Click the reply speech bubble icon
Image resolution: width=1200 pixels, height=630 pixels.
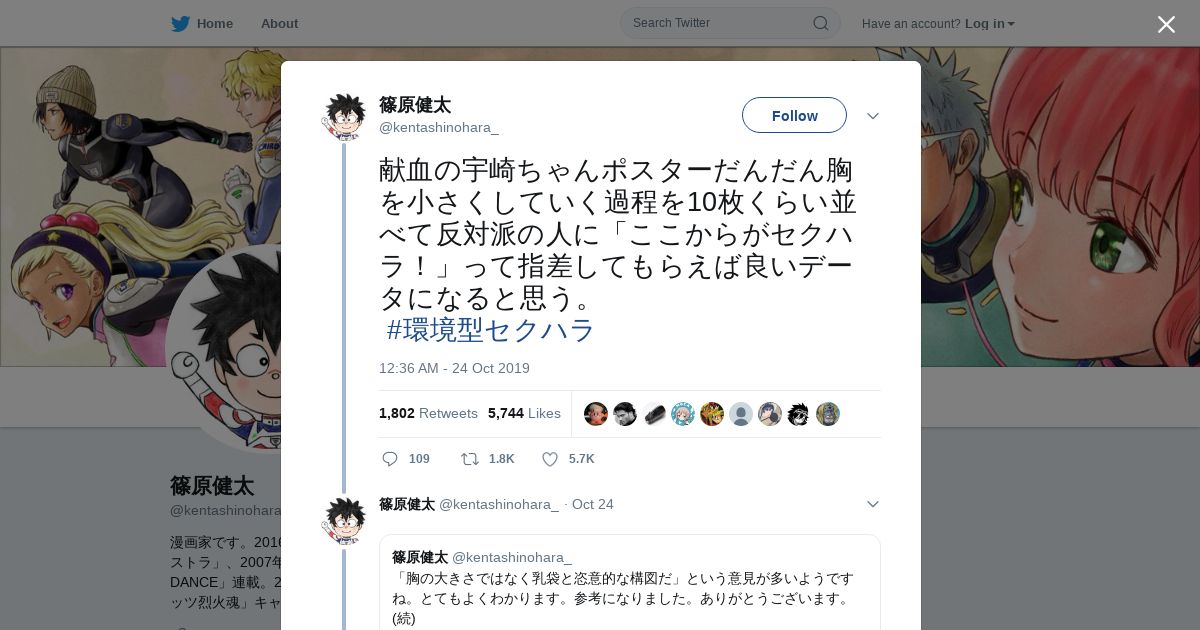[x=390, y=459]
